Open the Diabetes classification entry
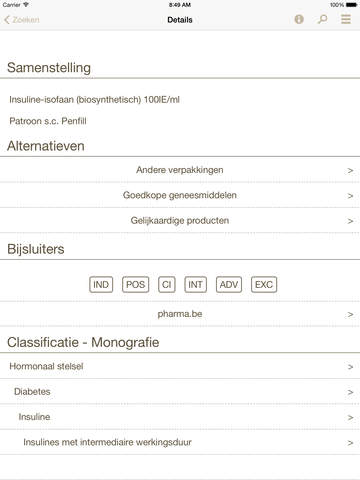 click(x=180, y=392)
